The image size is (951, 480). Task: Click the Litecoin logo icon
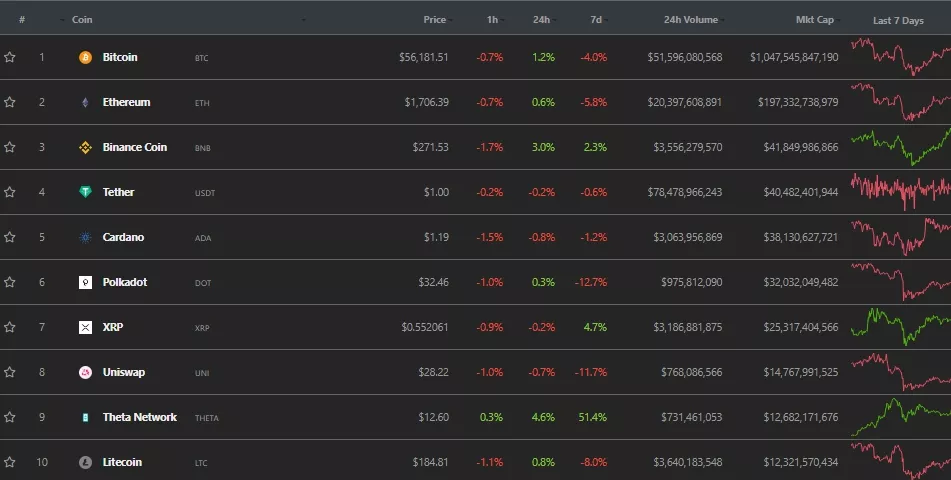pos(85,463)
